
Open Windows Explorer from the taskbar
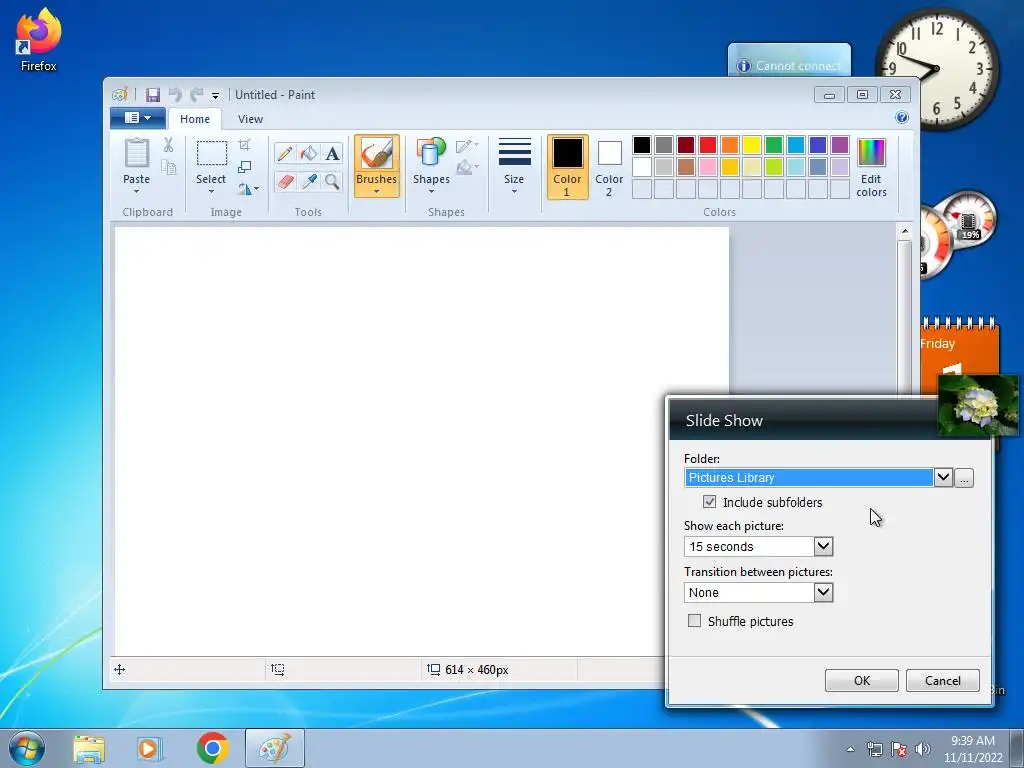tap(89, 748)
